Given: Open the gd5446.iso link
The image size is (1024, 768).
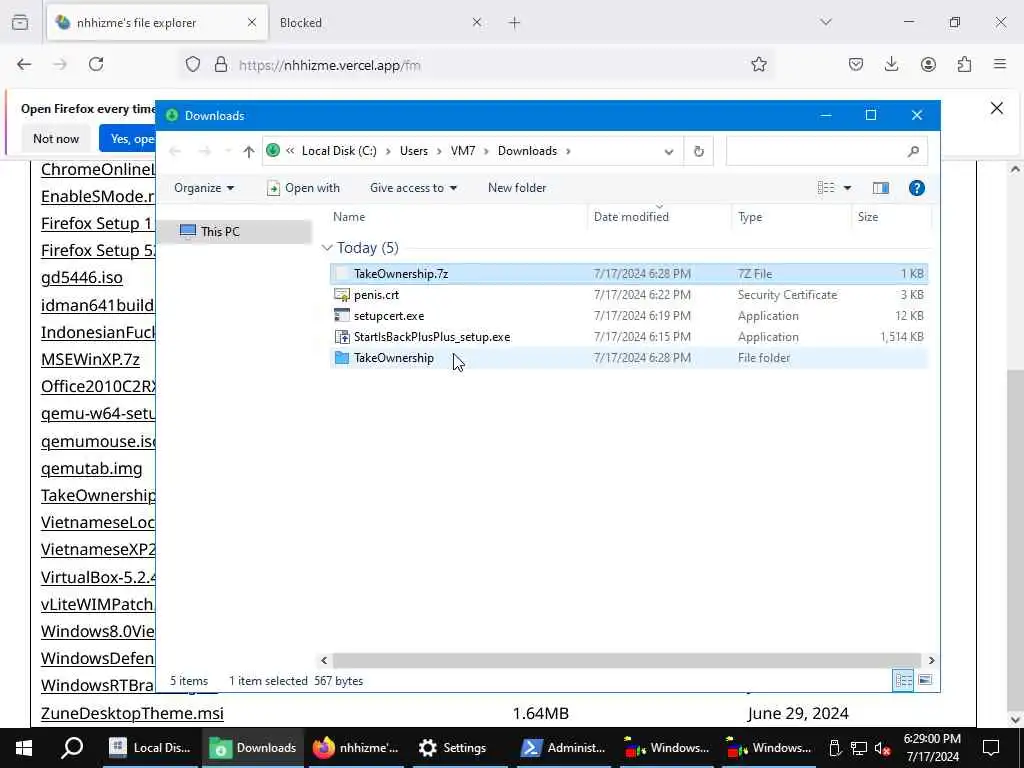Looking at the screenshot, I should pyautogui.click(x=82, y=278).
